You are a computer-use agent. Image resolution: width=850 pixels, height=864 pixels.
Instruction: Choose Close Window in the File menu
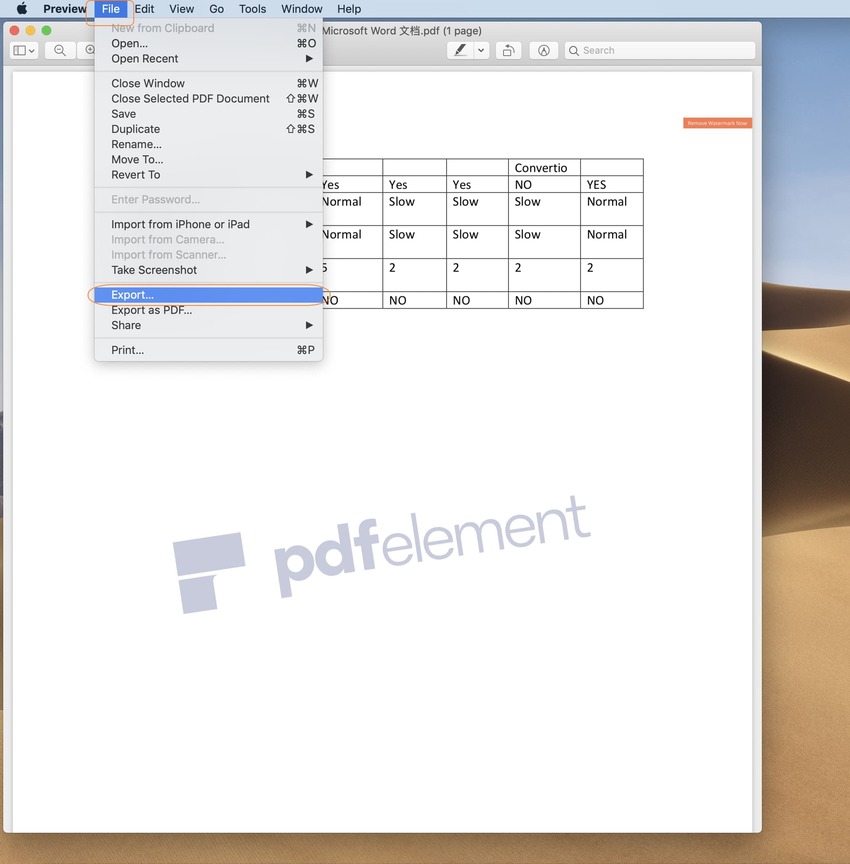pos(208,83)
